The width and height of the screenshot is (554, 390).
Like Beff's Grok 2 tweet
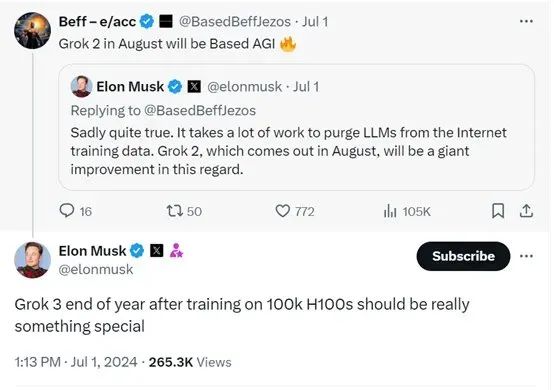(x=295, y=211)
